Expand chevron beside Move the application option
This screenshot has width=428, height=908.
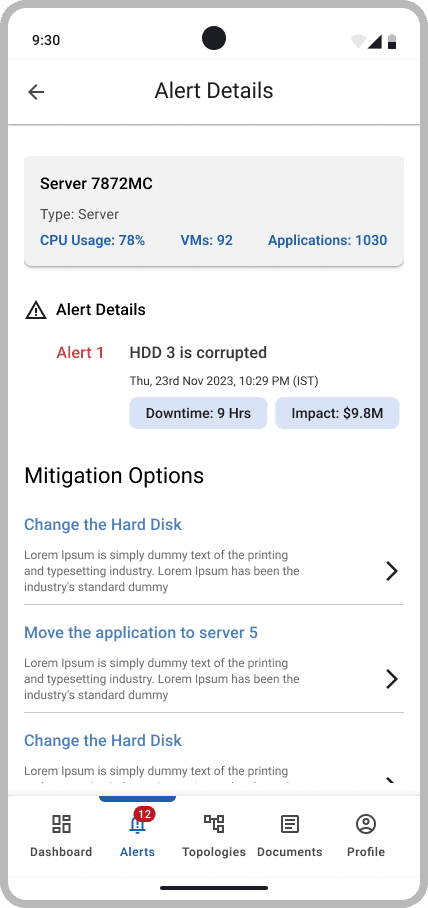tap(392, 679)
